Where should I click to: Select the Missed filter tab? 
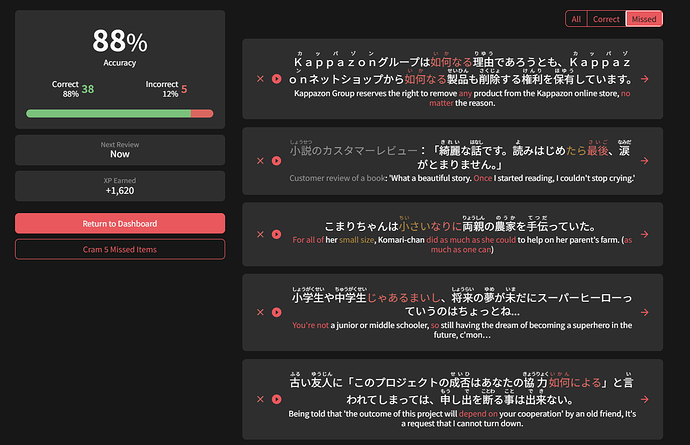click(644, 19)
